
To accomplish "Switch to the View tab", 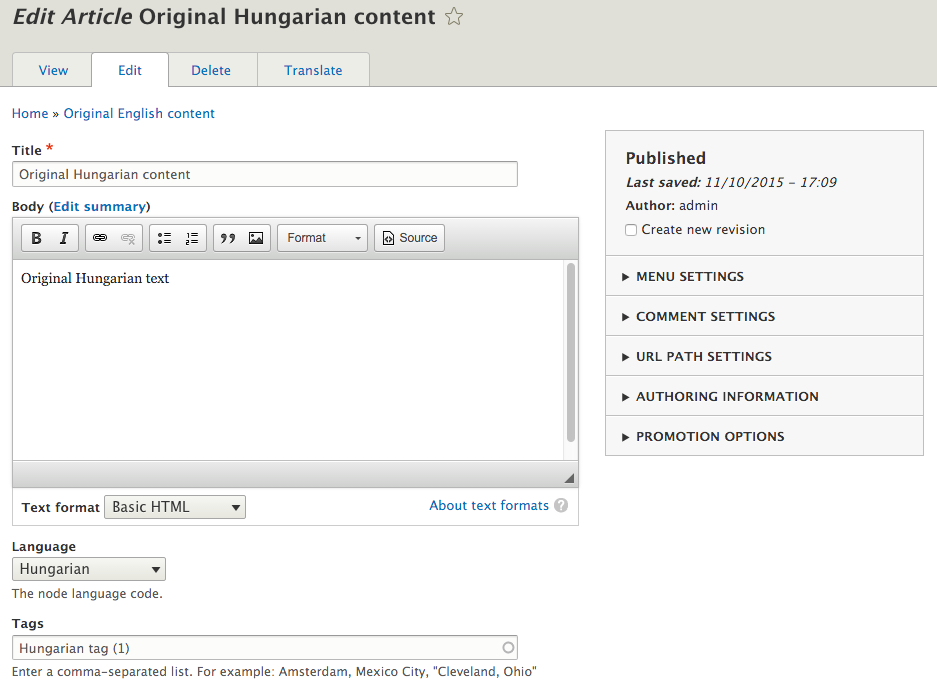I will click(x=53, y=70).
